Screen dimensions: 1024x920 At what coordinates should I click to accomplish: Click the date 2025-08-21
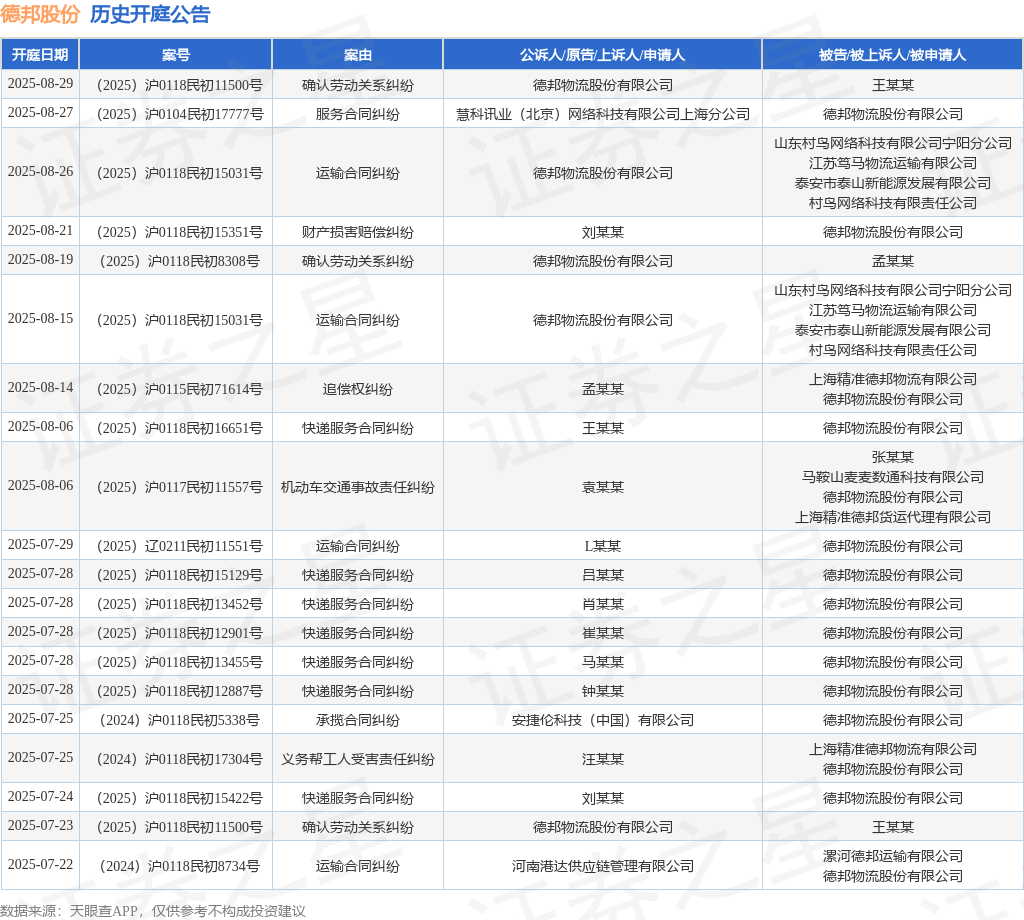(x=40, y=230)
